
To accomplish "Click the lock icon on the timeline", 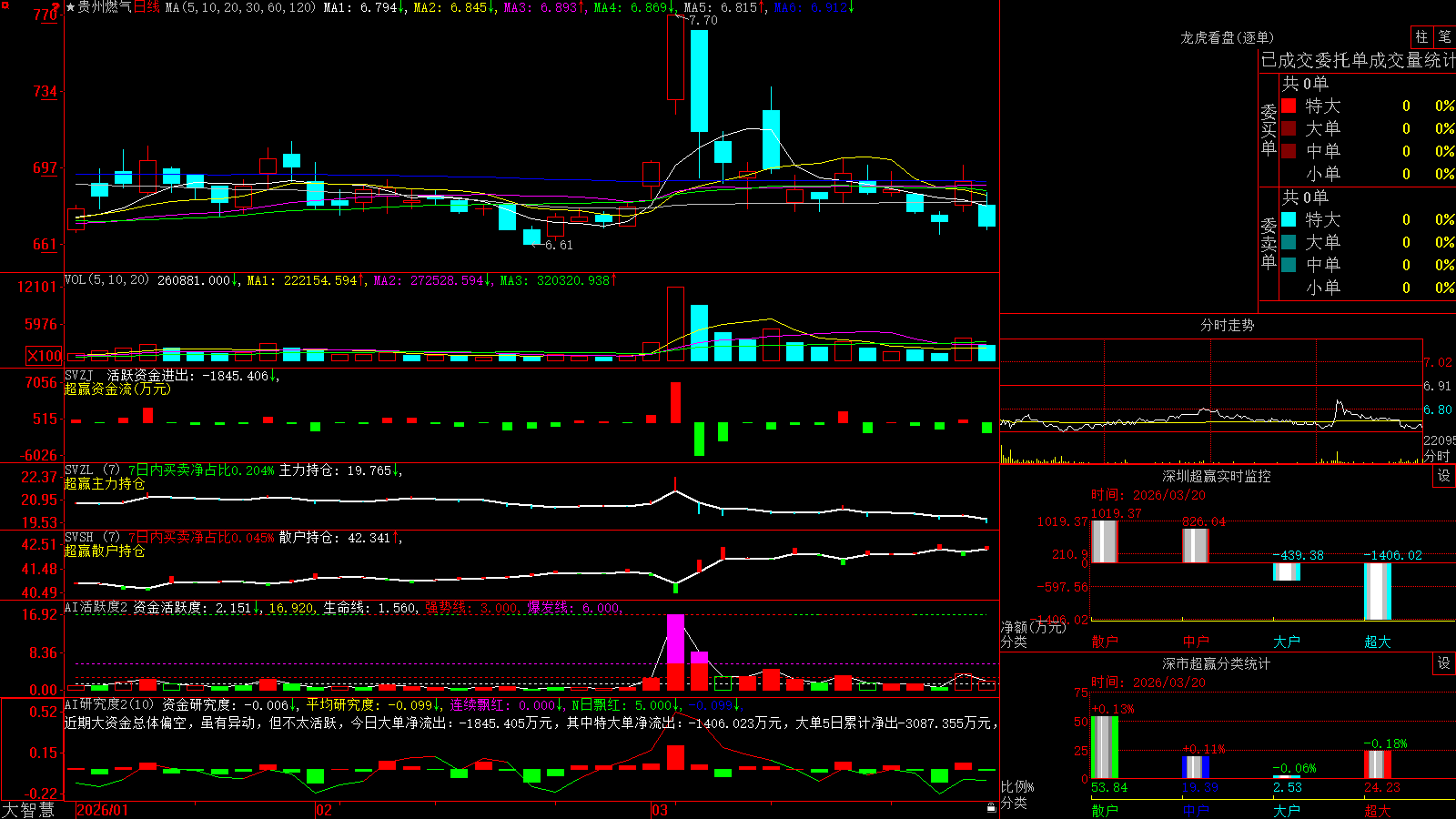I will point(992,808).
